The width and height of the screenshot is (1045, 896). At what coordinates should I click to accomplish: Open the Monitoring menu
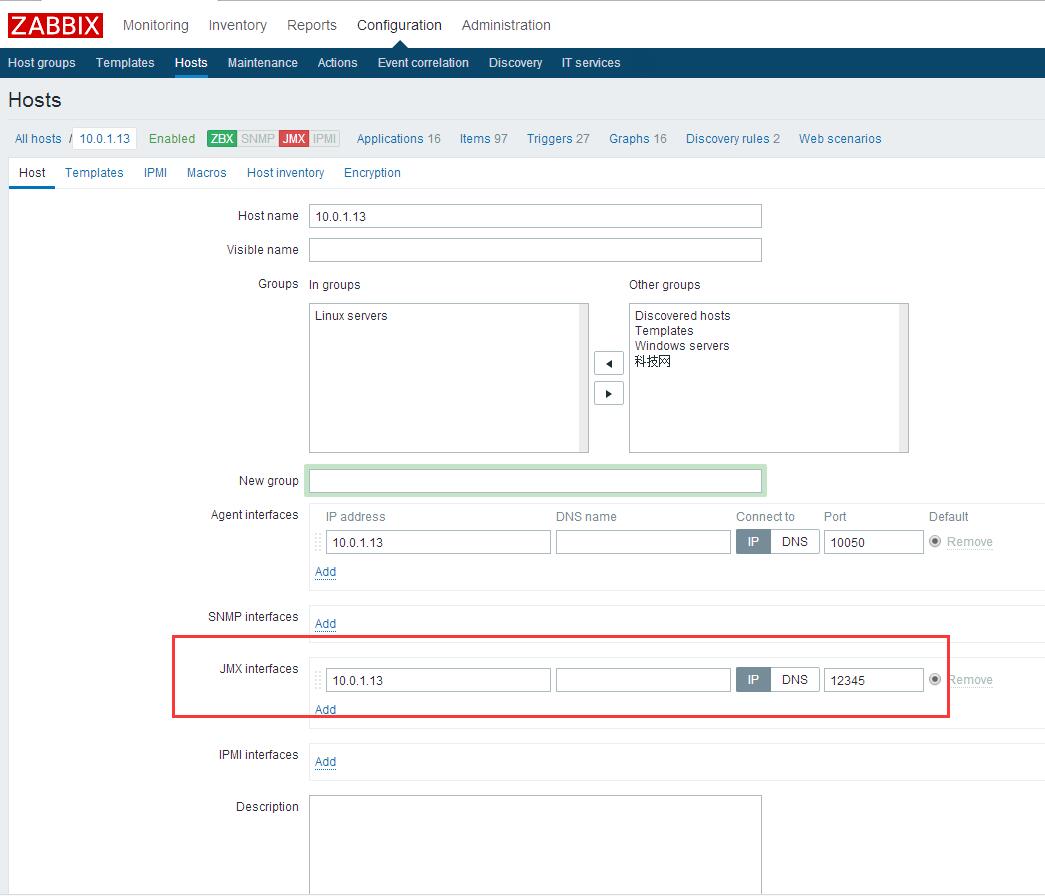pos(156,25)
